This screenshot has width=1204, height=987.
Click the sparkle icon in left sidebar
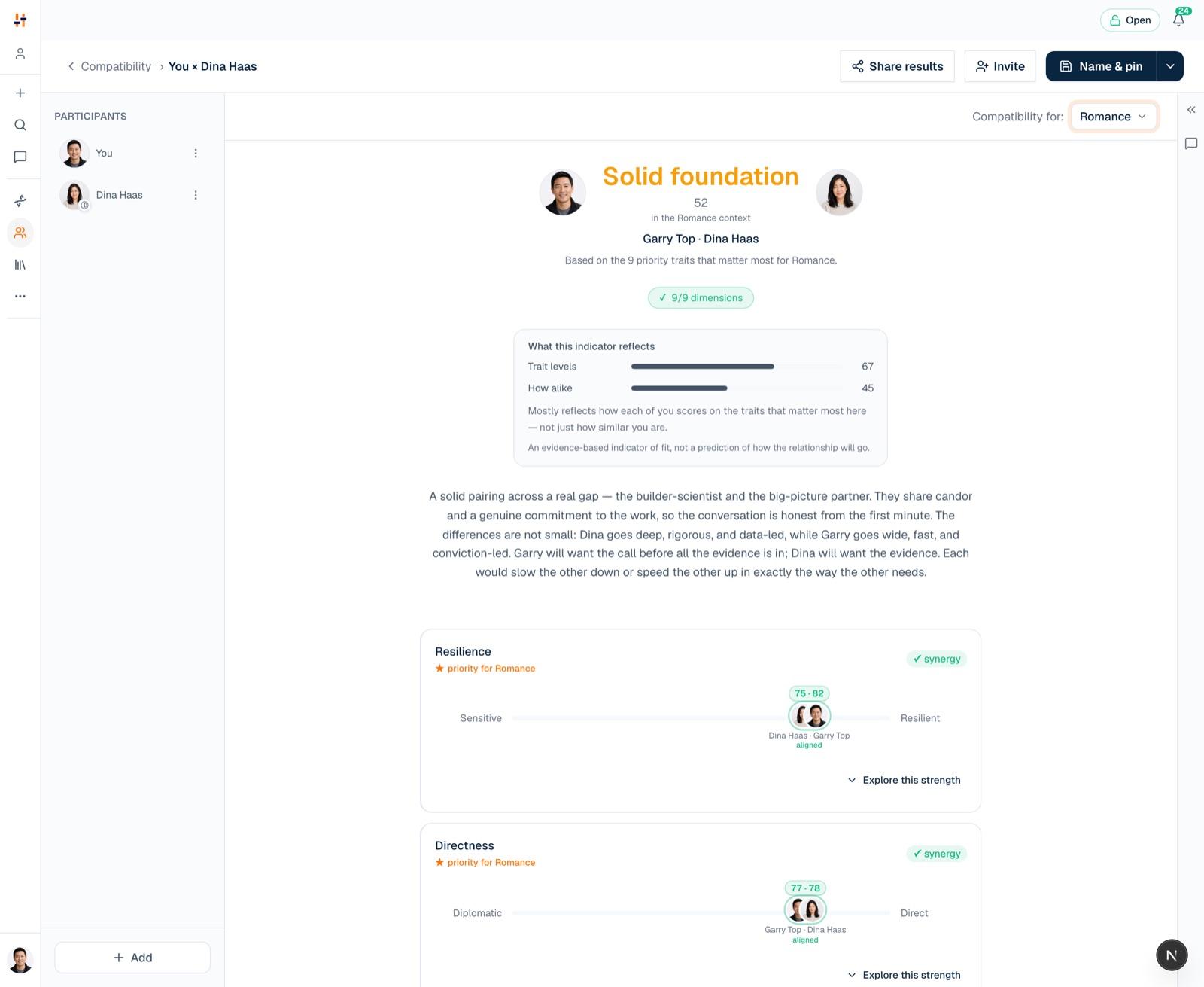20,201
